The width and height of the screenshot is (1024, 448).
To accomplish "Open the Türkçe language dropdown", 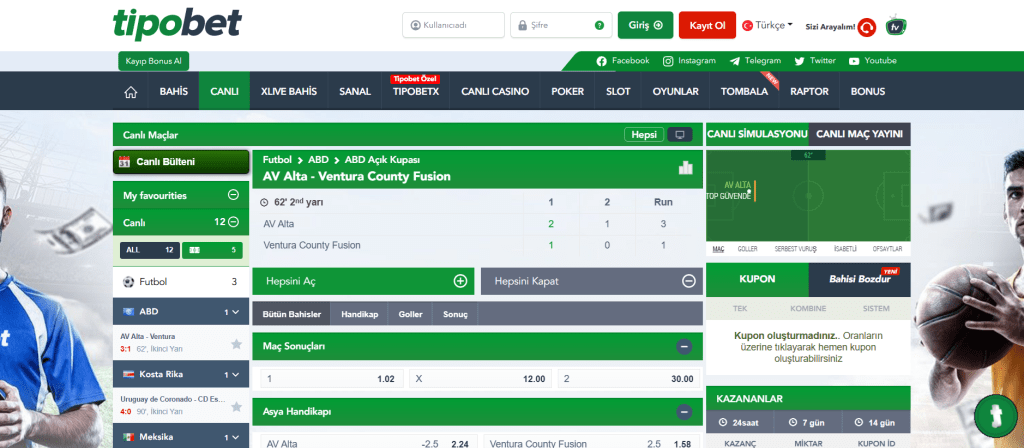I will (x=768, y=25).
